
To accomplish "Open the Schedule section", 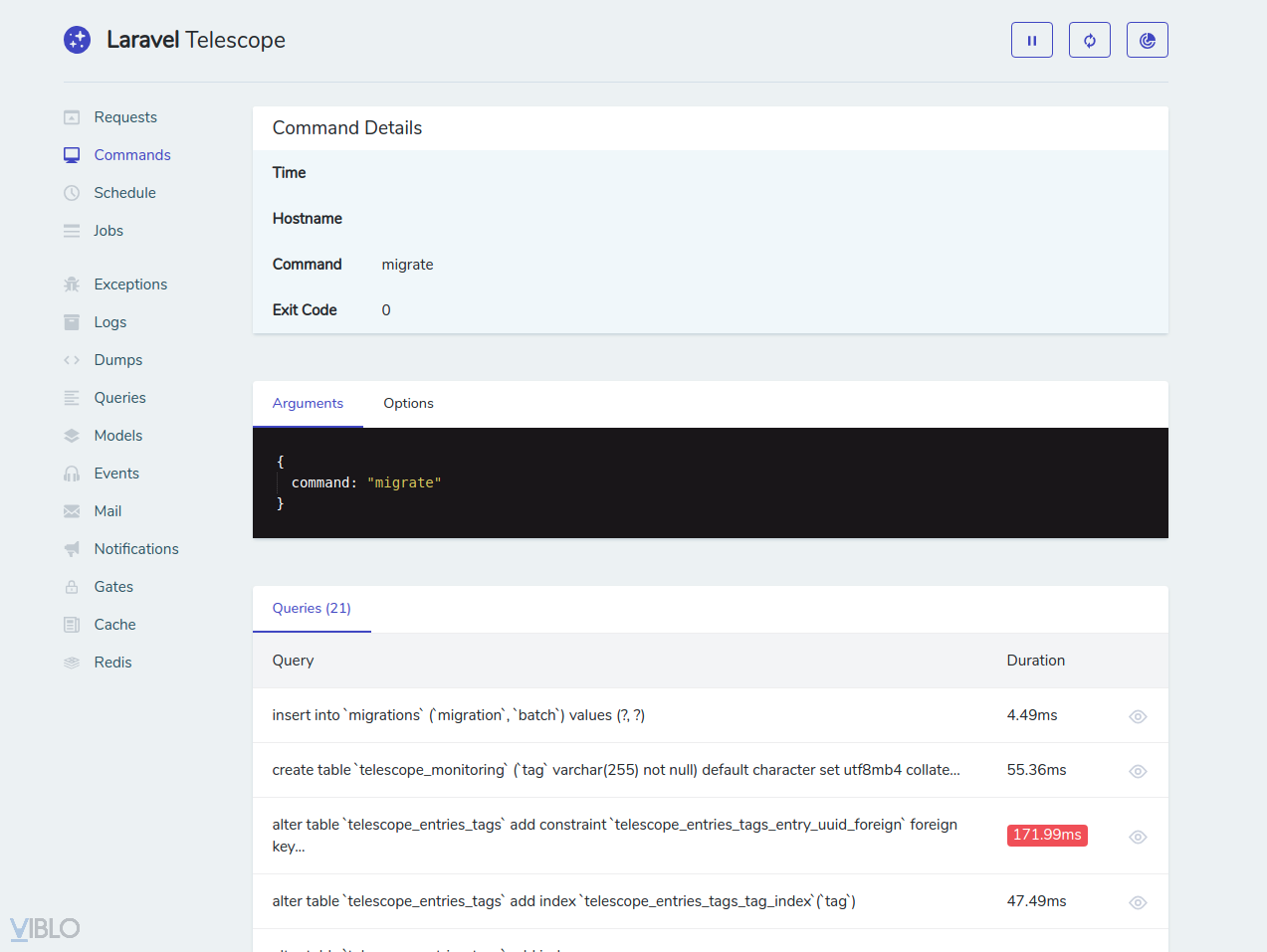I will [x=124, y=193].
